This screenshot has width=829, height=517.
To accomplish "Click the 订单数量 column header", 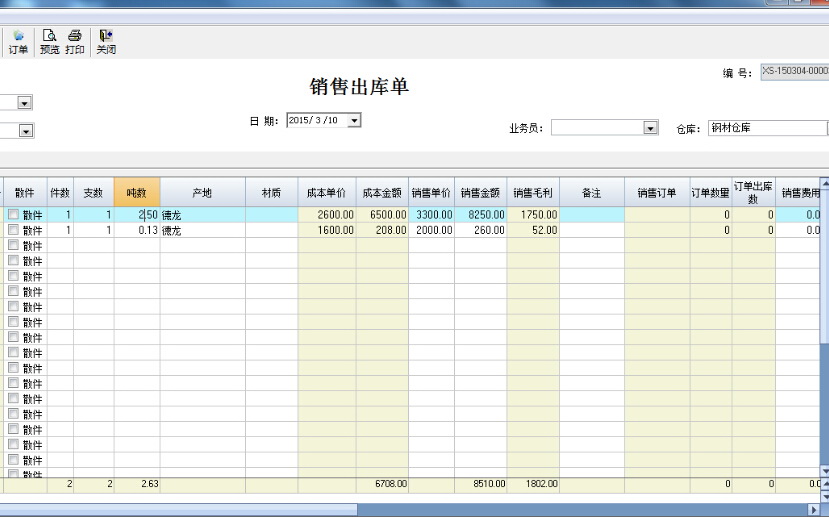I will 711,193.
